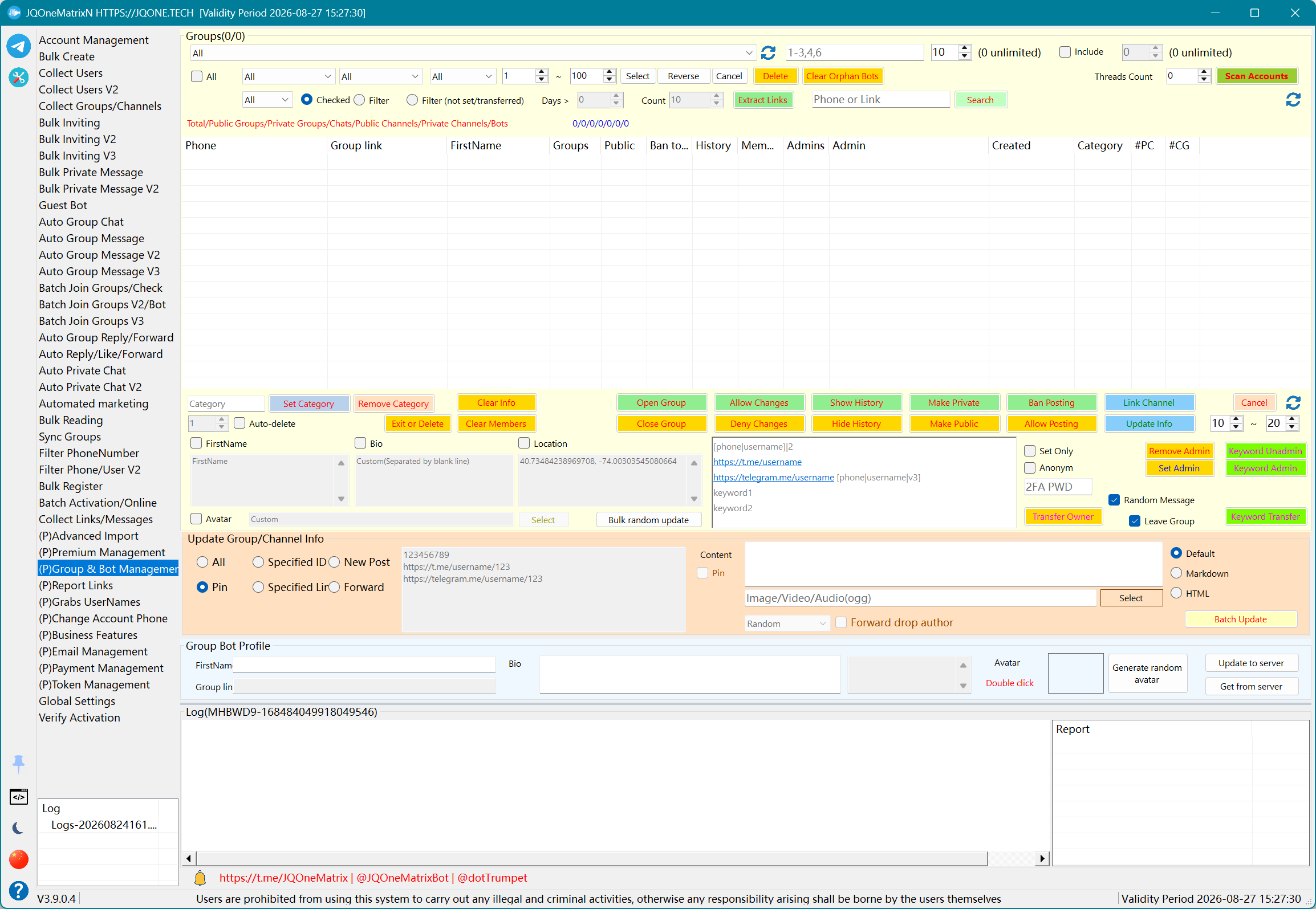Image resolution: width=1316 pixels, height=909 pixels.
Task: Click the Transfer Owner button
Action: [x=1063, y=516]
